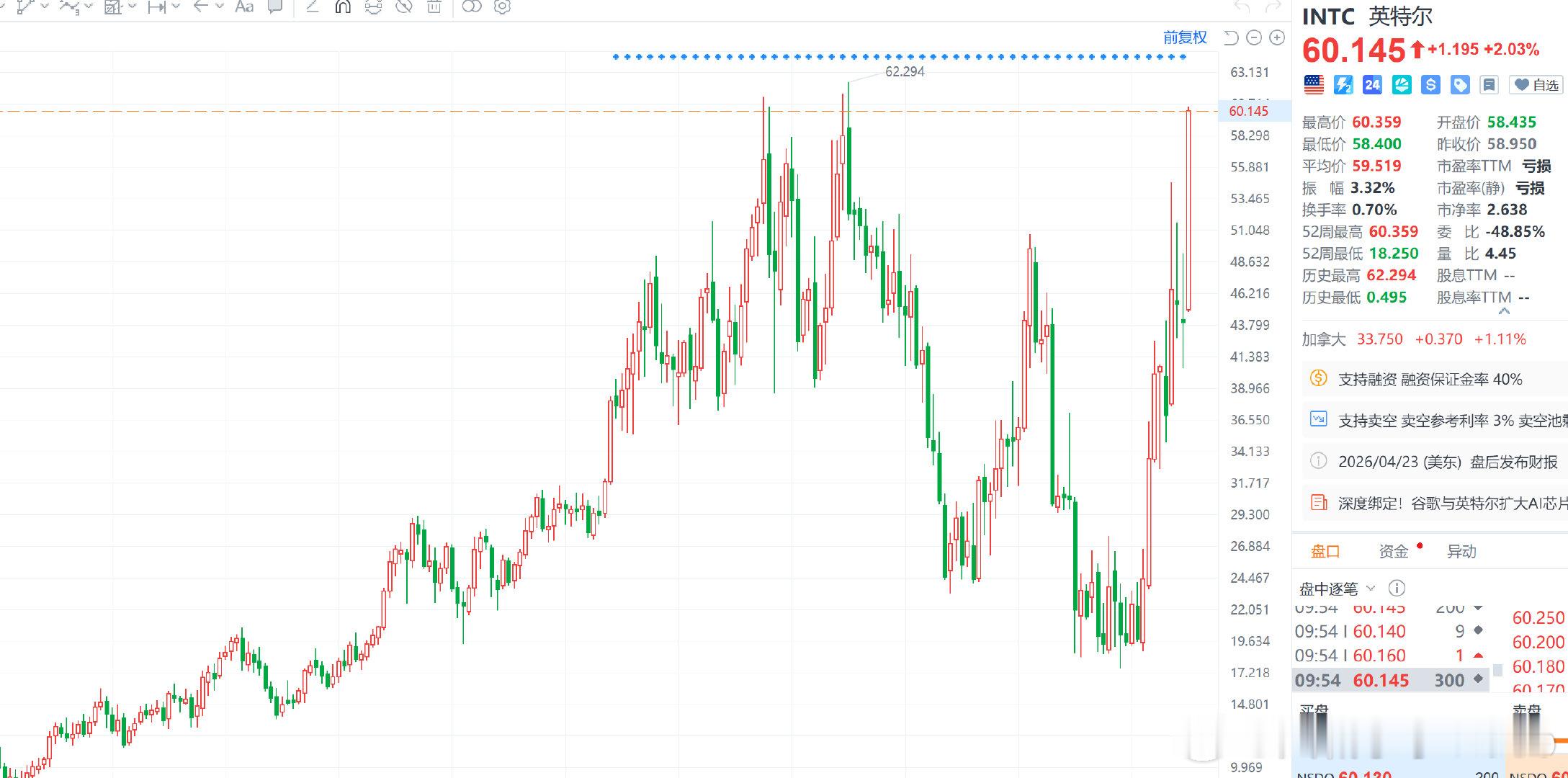Click the speech bubble note tool
The width and height of the screenshot is (1568, 778).
point(275,7)
